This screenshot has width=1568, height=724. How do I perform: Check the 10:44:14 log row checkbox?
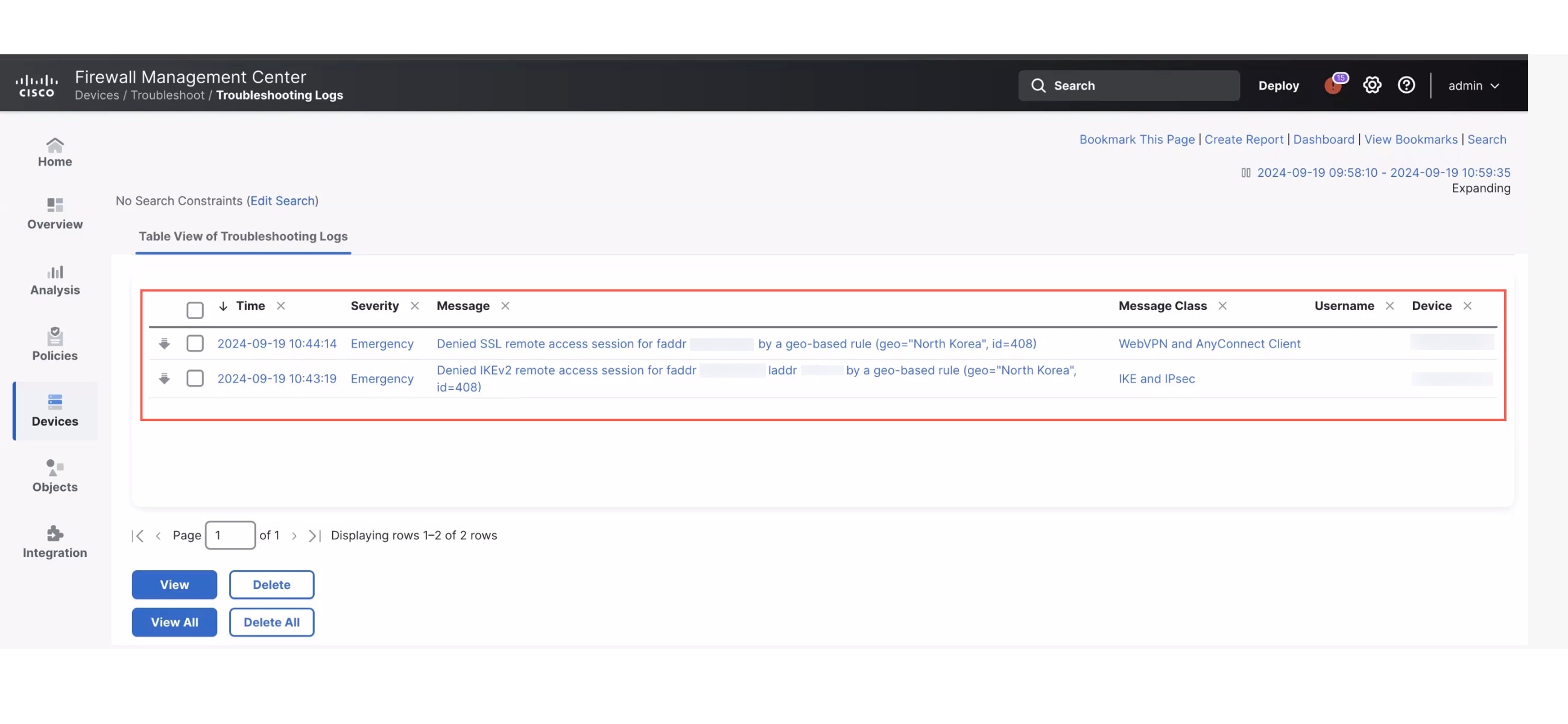click(195, 343)
